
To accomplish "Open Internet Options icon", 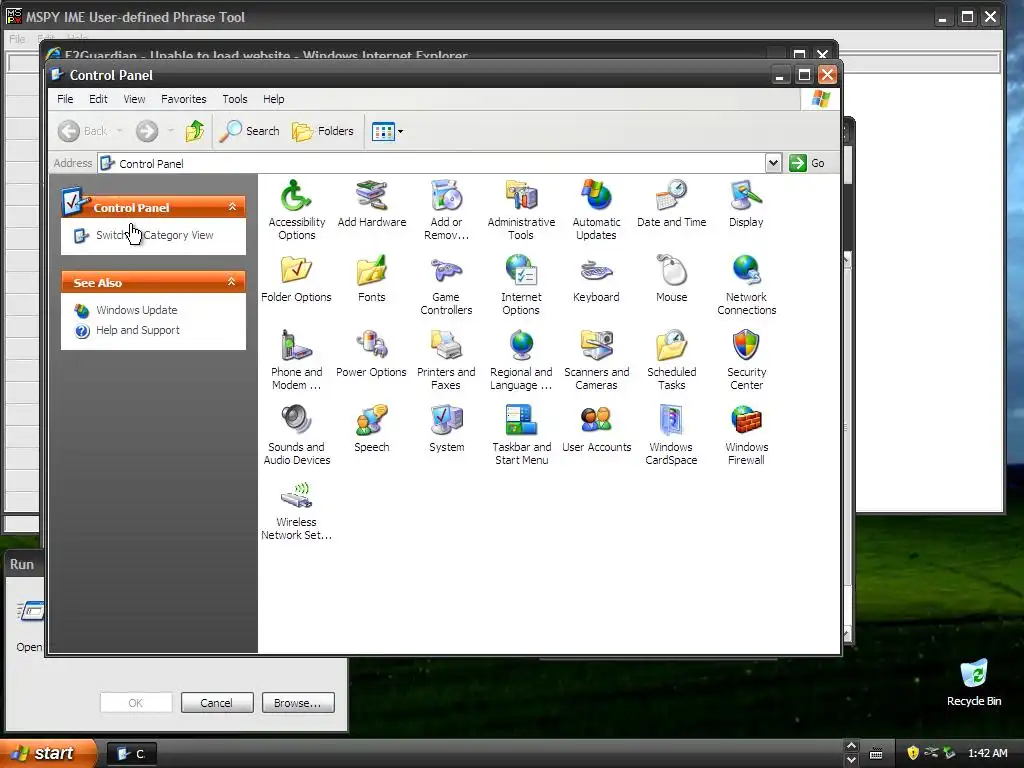I will 521,285.
